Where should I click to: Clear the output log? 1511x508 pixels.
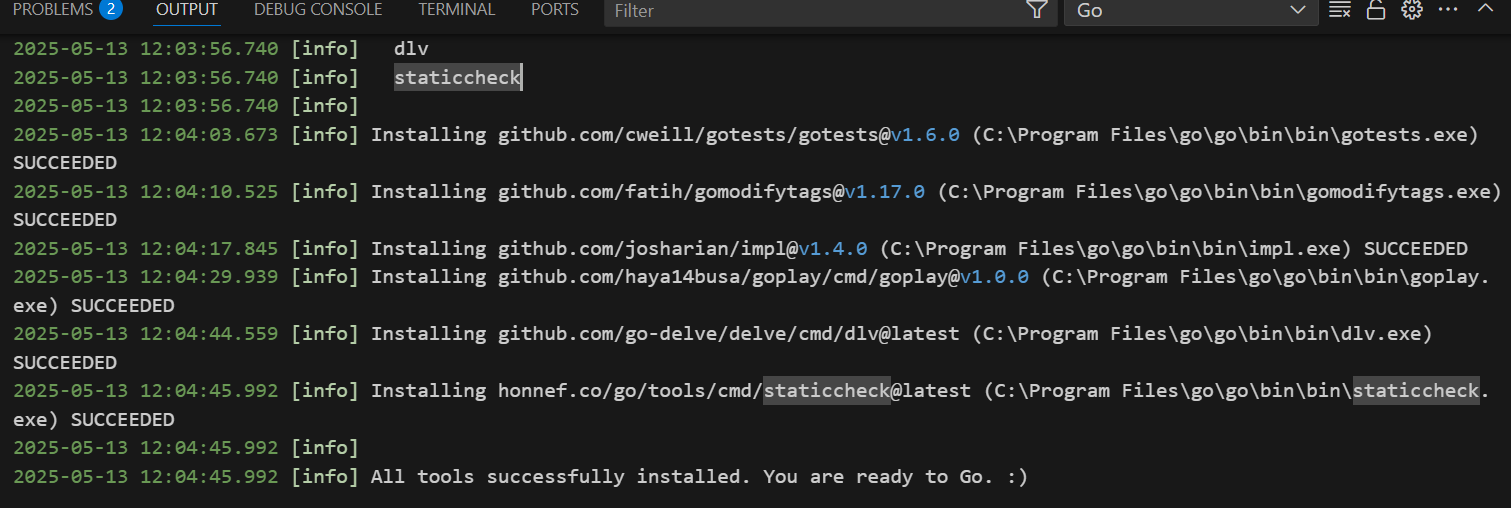(1340, 10)
